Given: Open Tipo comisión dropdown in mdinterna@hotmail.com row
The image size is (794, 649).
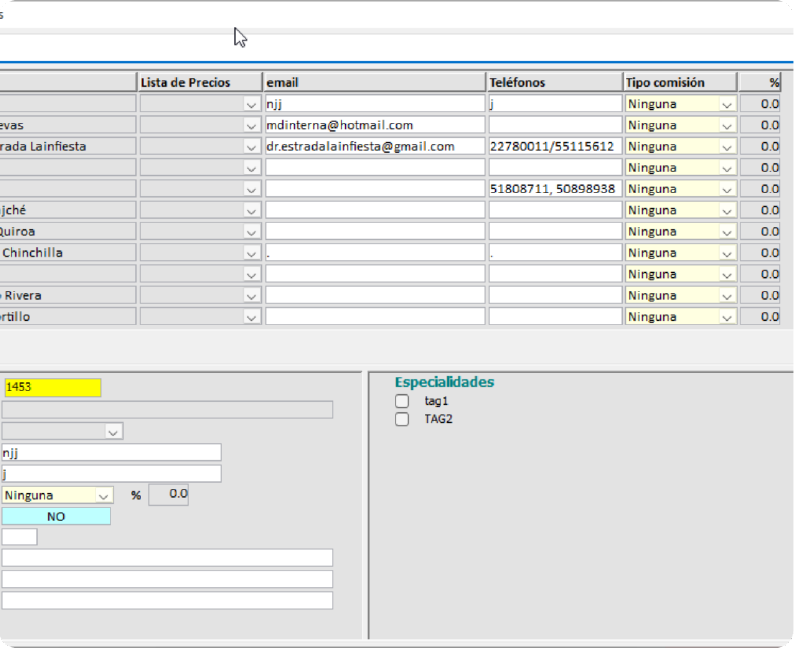Looking at the screenshot, I should click(x=727, y=126).
